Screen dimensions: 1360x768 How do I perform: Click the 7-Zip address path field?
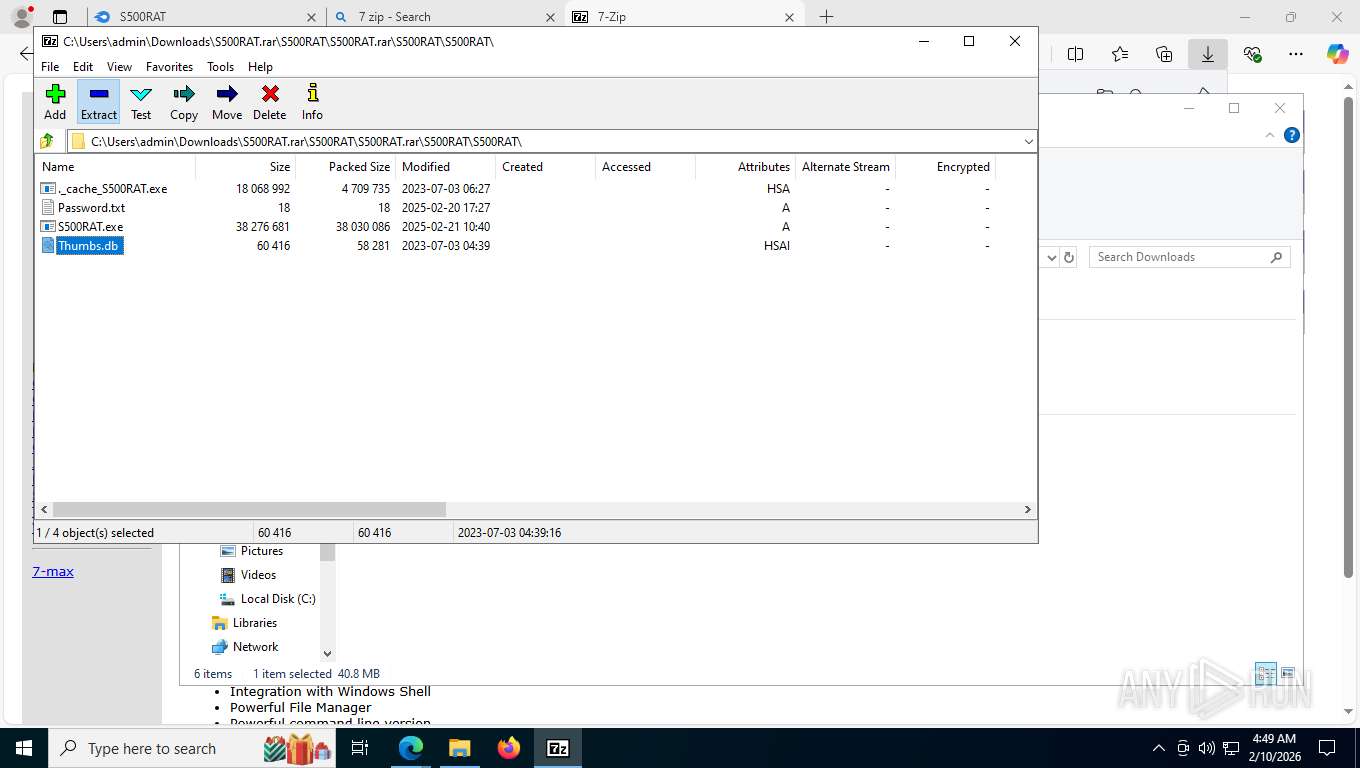(x=545, y=141)
